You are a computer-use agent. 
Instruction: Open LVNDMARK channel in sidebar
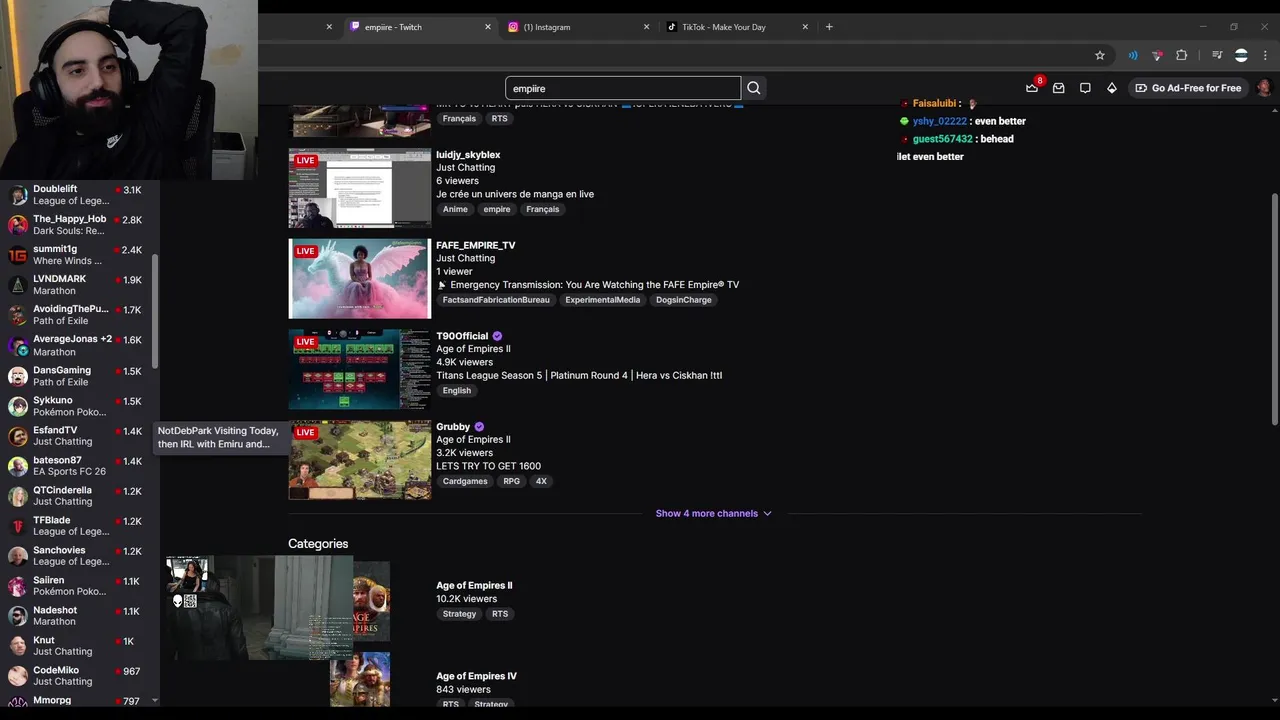79,285
